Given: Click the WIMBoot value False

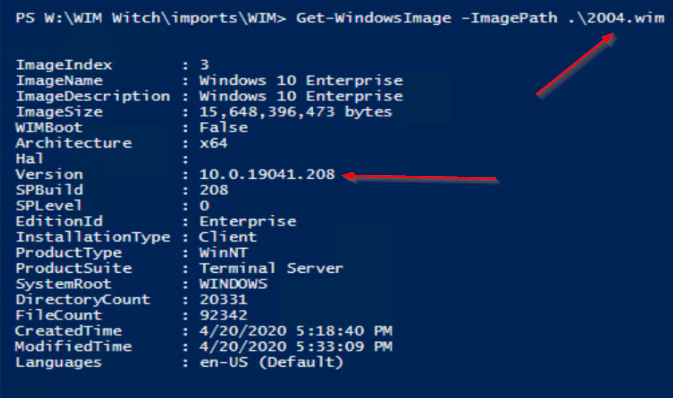Looking at the screenshot, I should tap(224, 128).
